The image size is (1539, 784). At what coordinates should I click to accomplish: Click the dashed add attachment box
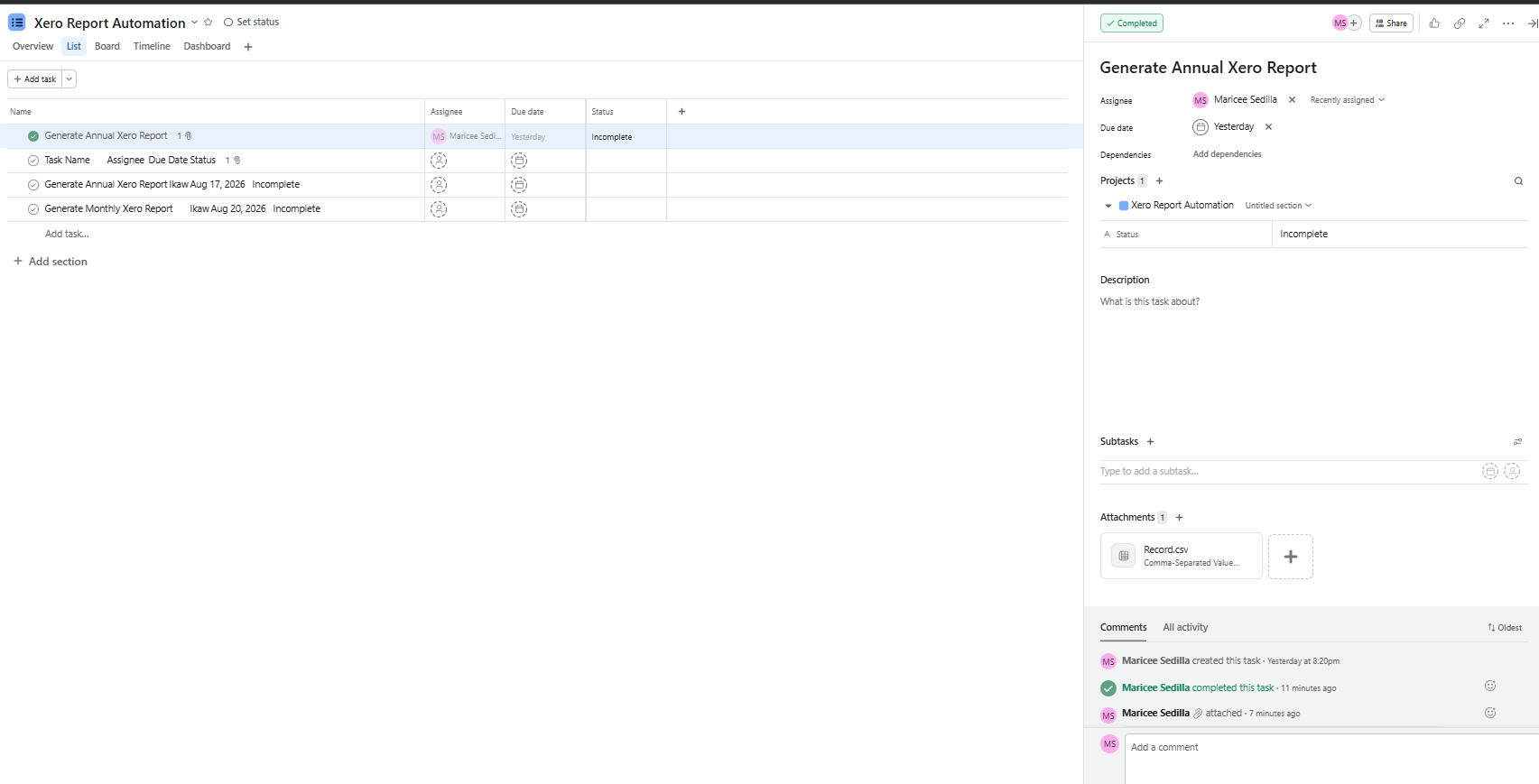point(1291,557)
